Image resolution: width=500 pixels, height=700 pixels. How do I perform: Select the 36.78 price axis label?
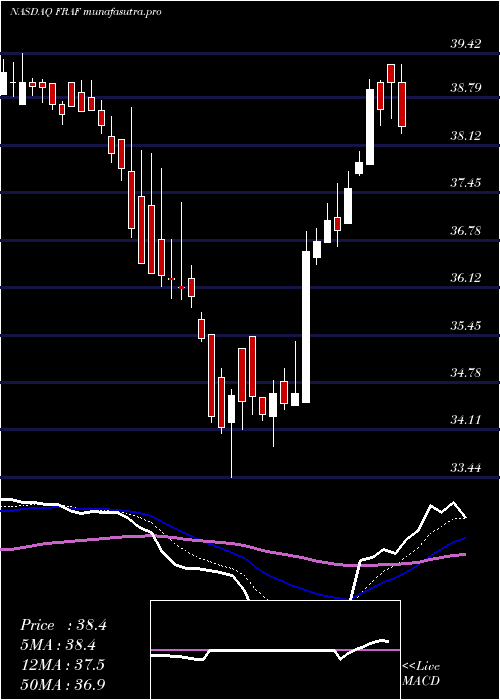coord(466,230)
